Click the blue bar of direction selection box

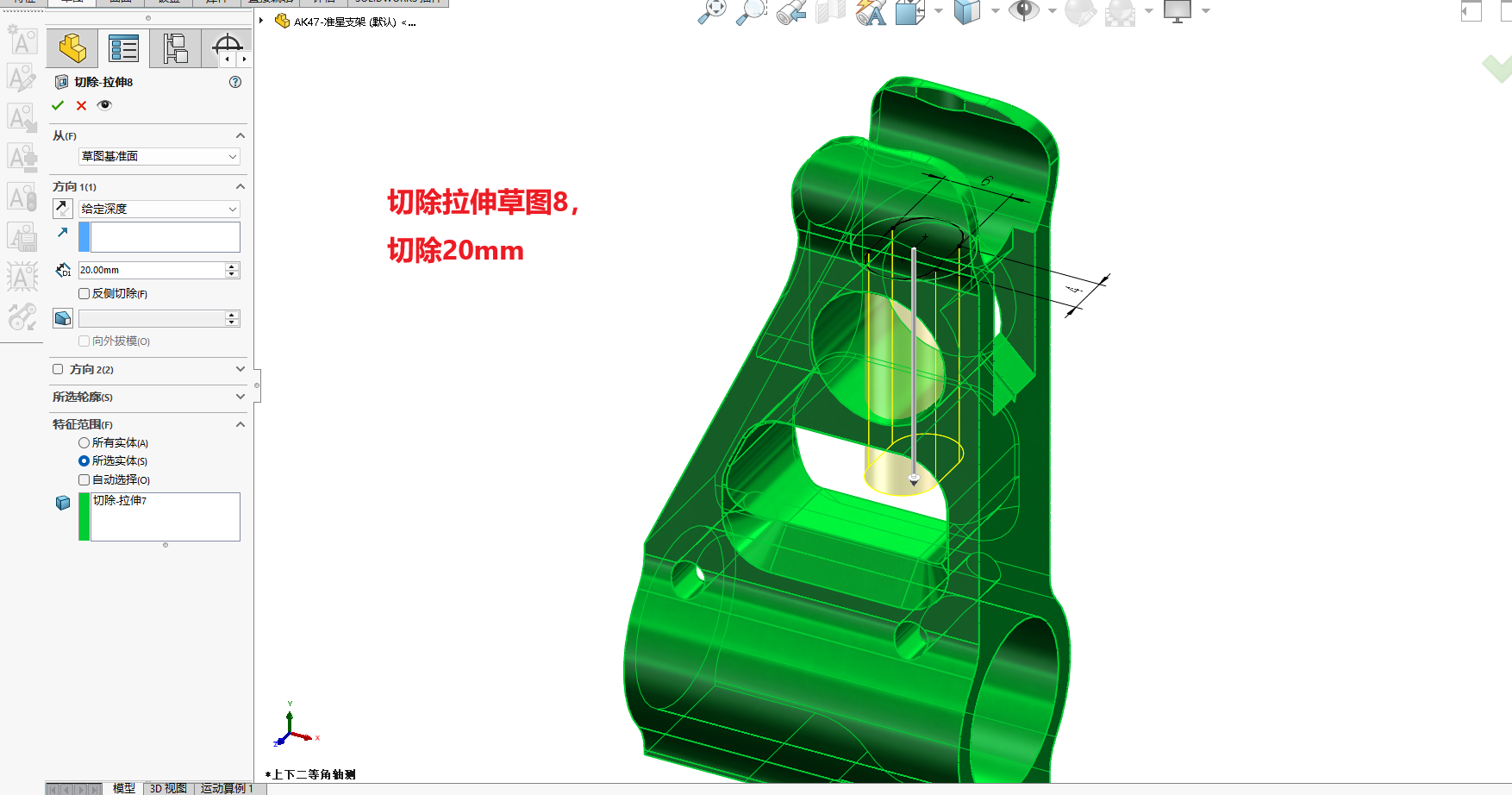click(84, 237)
